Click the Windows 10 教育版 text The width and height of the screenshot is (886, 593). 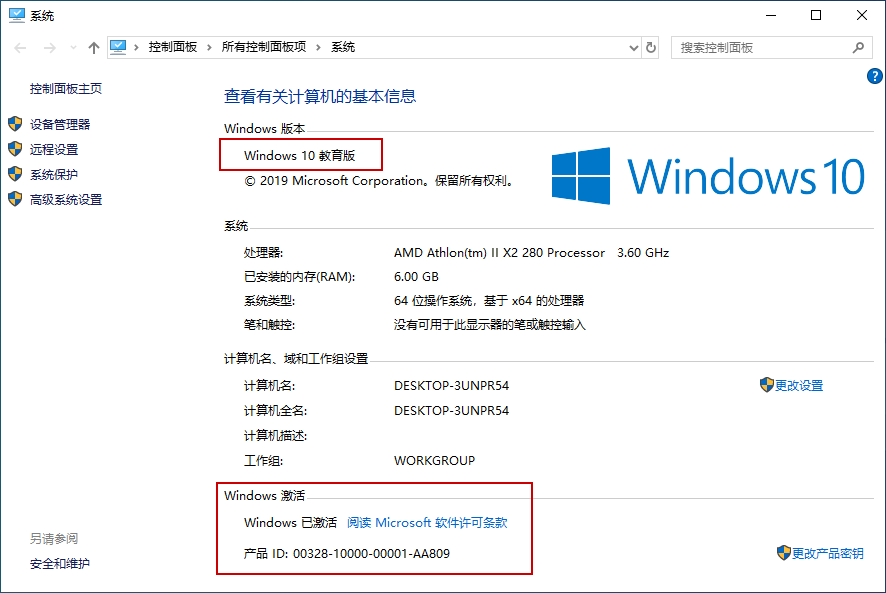tap(299, 155)
